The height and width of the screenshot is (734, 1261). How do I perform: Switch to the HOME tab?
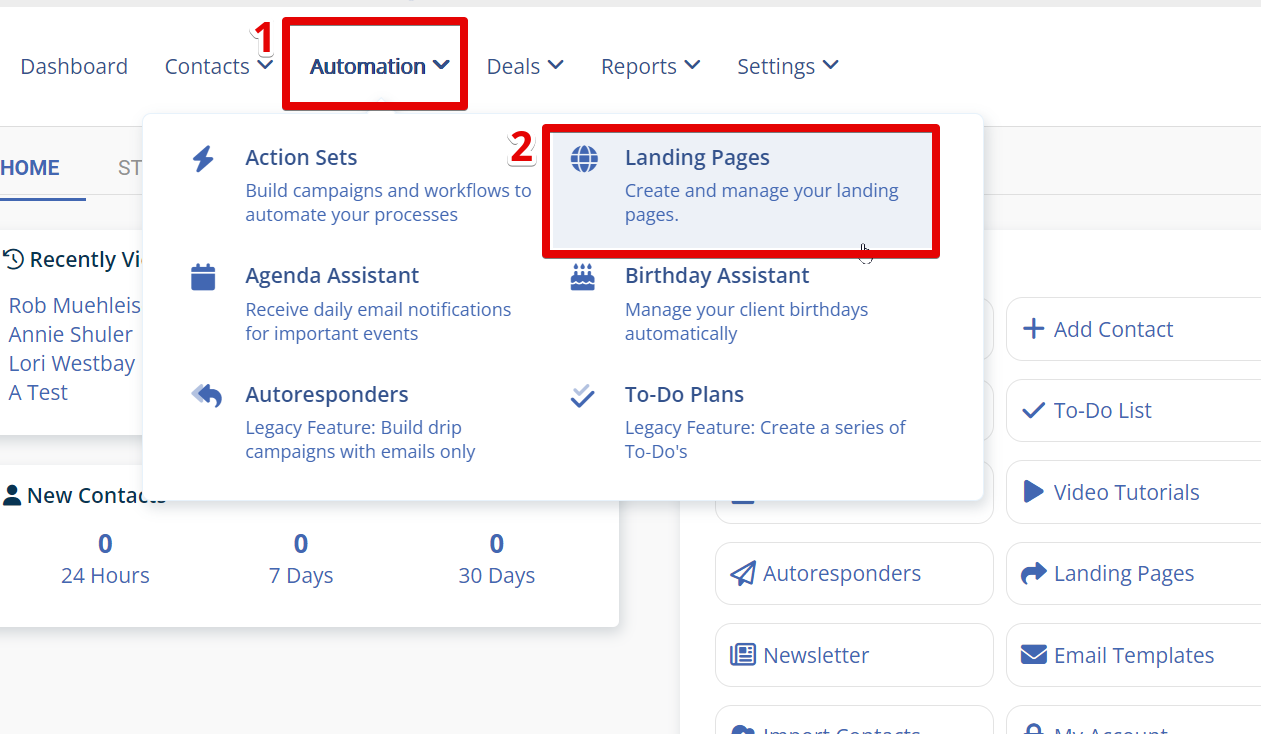30,168
